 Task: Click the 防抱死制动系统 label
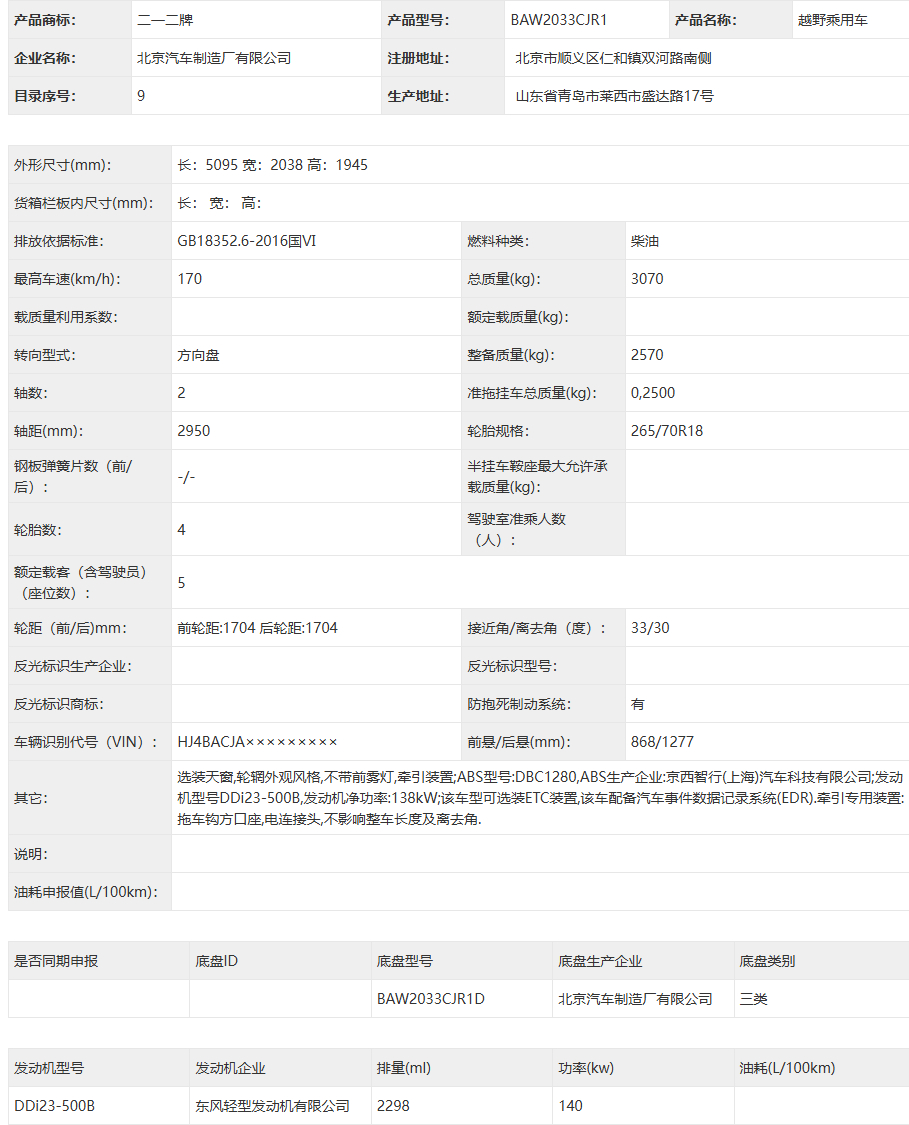coord(519,705)
